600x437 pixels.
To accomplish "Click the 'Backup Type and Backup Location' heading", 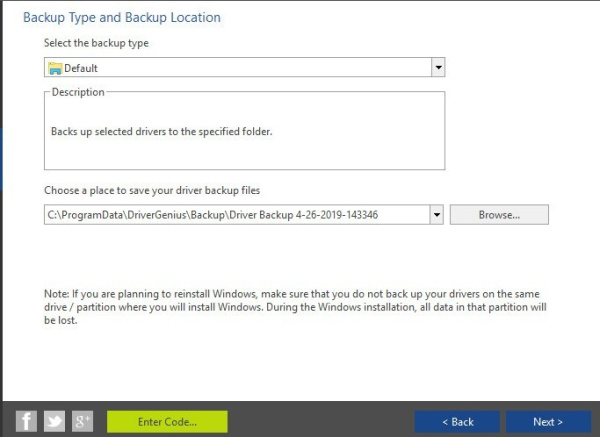I will pyautogui.click(x=121, y=17).
